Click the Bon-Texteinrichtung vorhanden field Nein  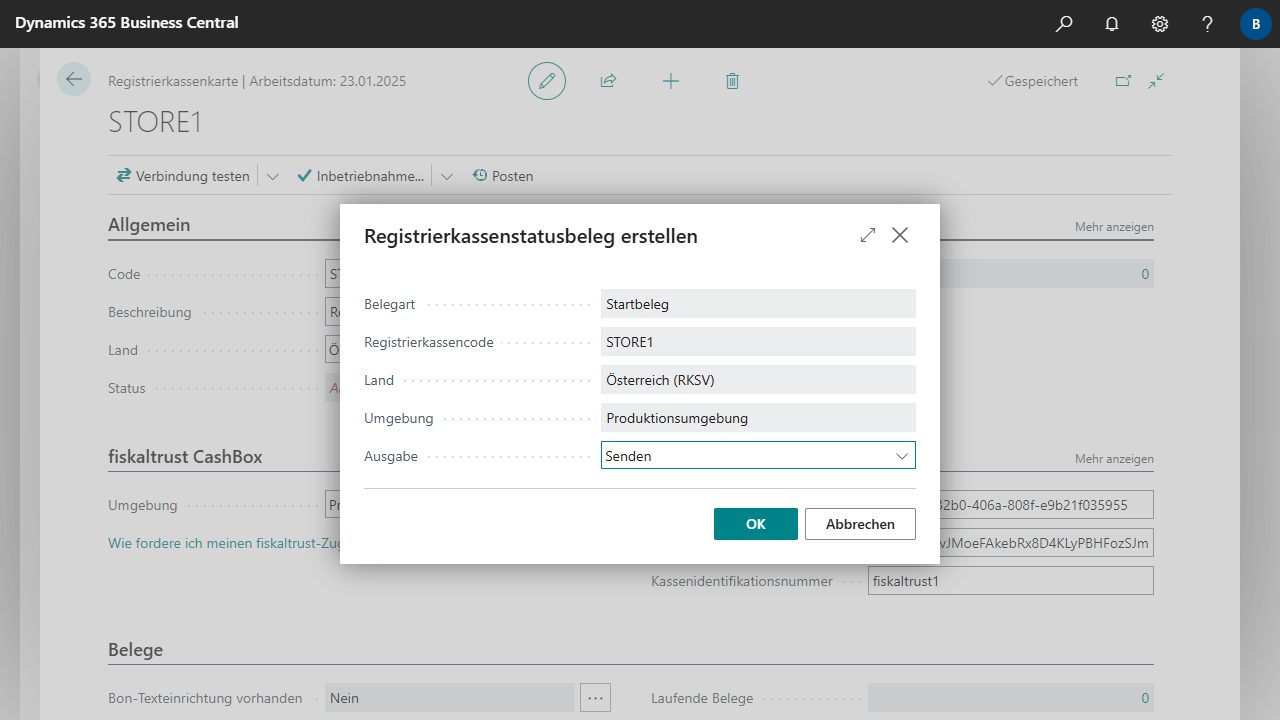[x=450, y=698]
